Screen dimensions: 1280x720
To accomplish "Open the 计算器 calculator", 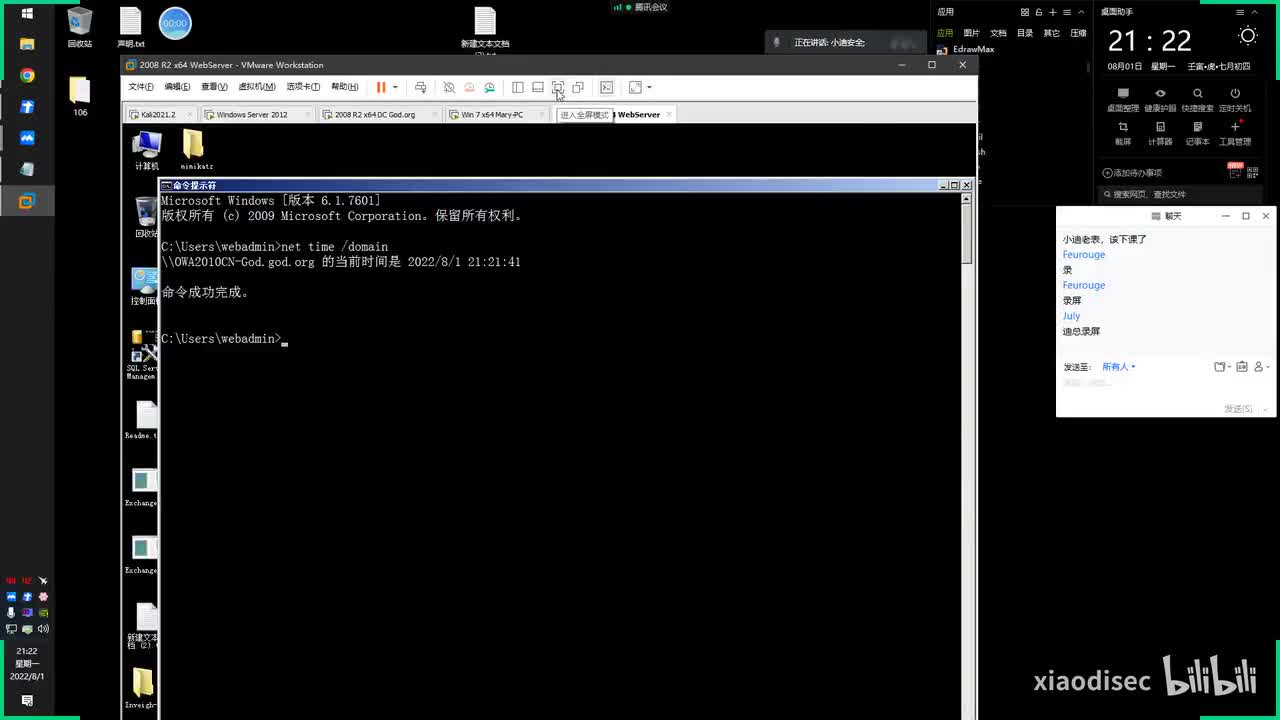I will click(1160, 134).
